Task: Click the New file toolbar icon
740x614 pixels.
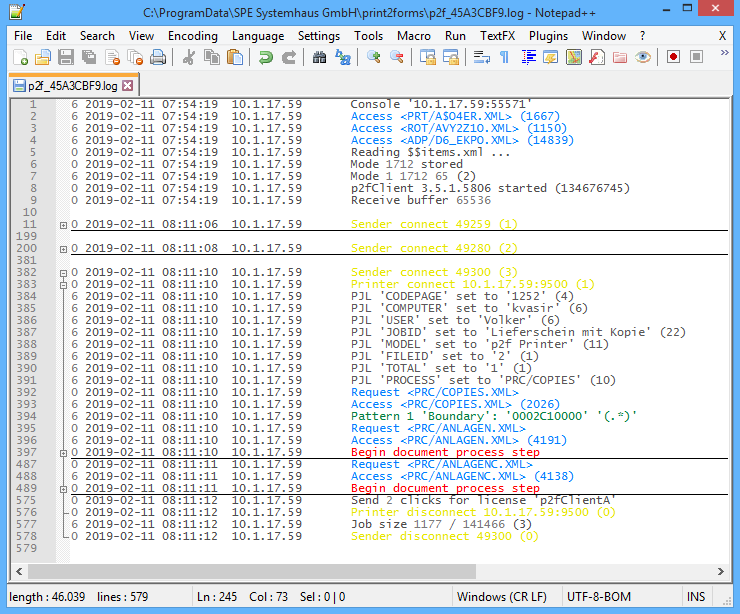Action: (x=20, y=57)
